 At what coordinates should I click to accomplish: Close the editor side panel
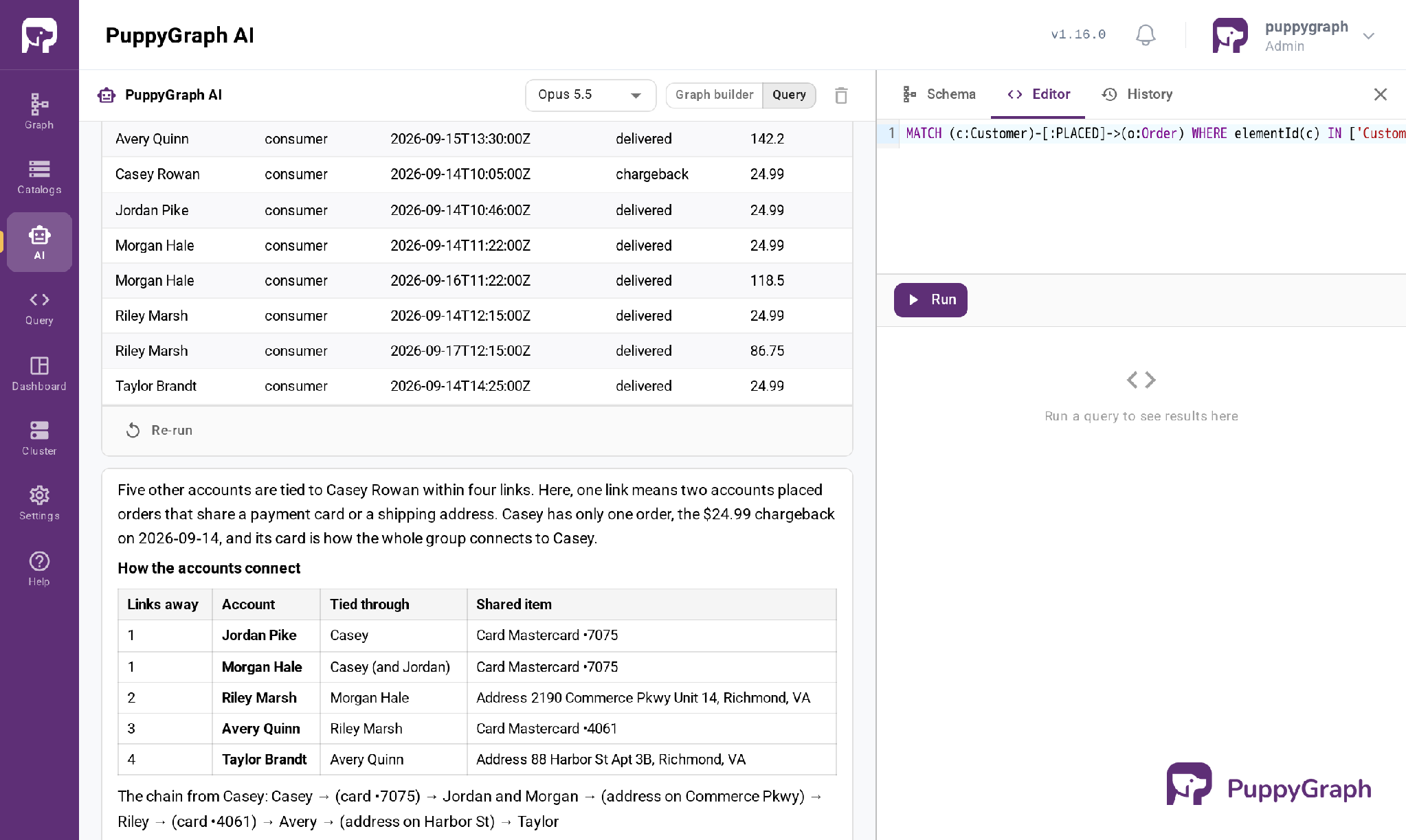[x=1380, y=94]
